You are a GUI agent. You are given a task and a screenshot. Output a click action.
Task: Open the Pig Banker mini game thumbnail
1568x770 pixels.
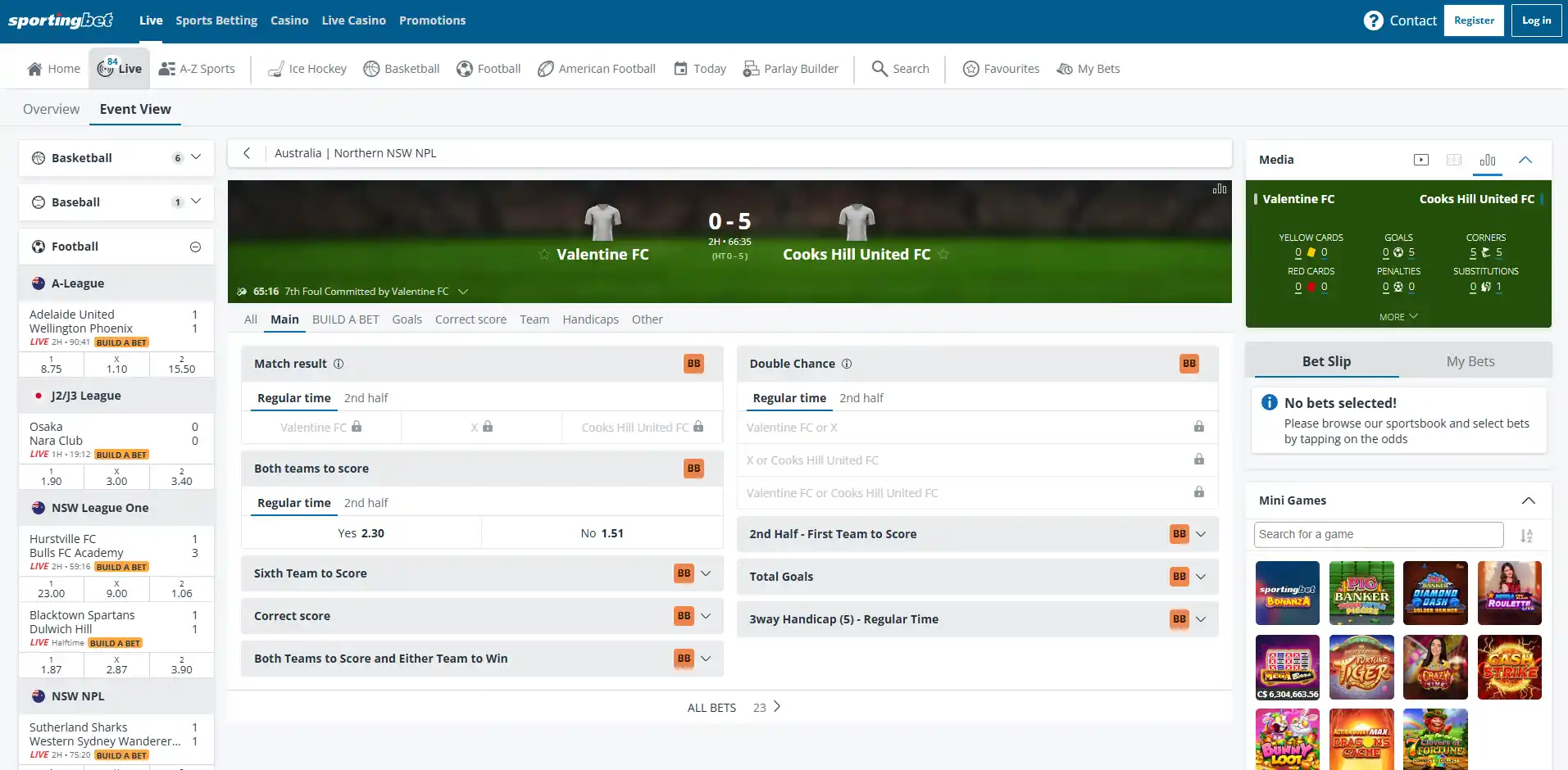pyautogui.click(x=1361, y=593)
